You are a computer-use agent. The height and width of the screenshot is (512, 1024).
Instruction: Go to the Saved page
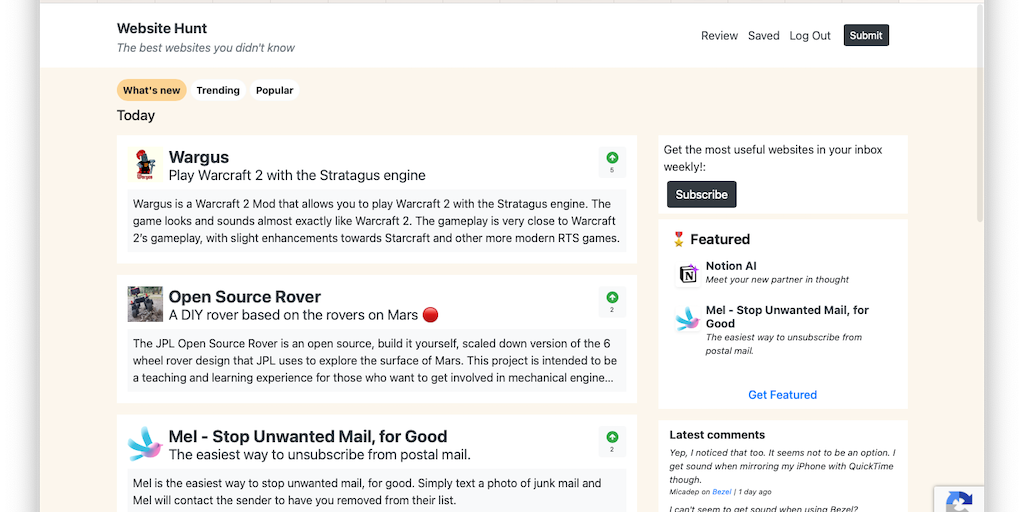763,36
